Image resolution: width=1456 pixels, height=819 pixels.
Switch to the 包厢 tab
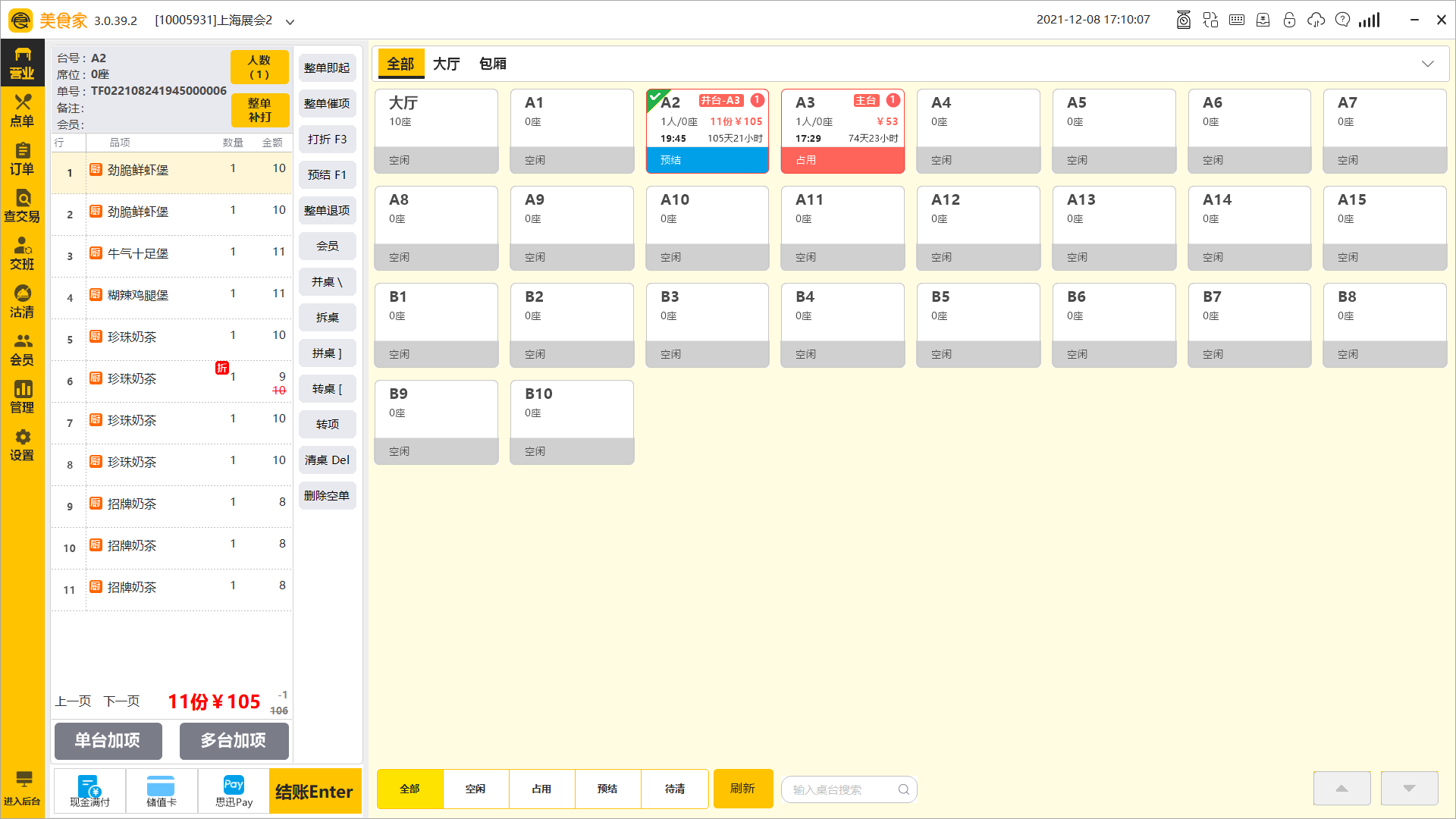tap(492, 64)
